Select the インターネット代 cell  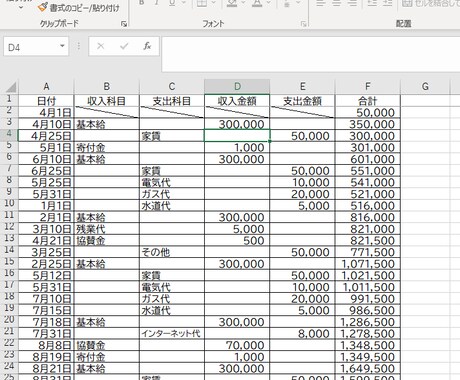(x=172, y=334)
